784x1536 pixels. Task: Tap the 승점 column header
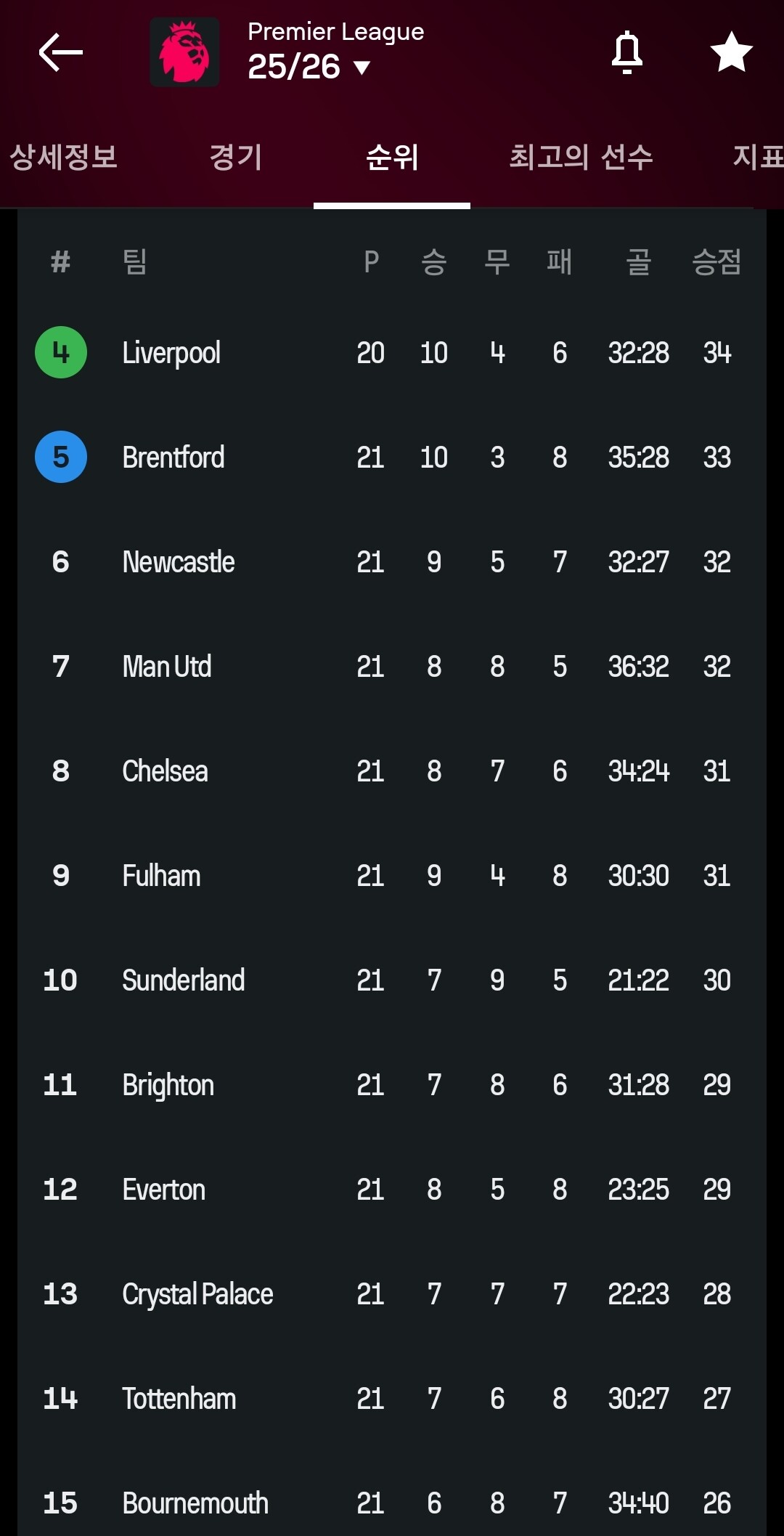click(716, 261)
